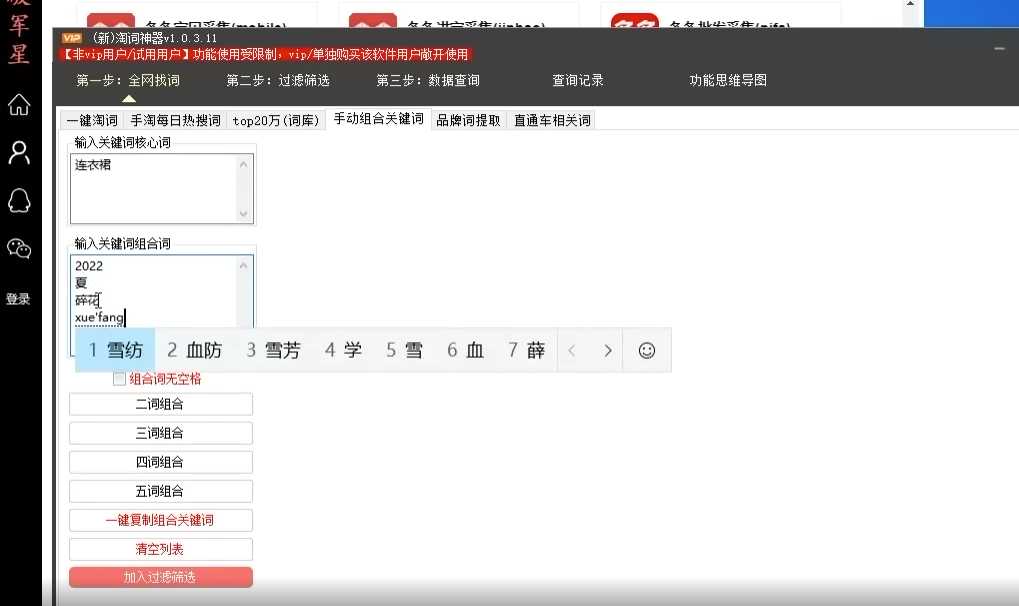Select the 直通车相关词 tab

[x=552, y=120]
